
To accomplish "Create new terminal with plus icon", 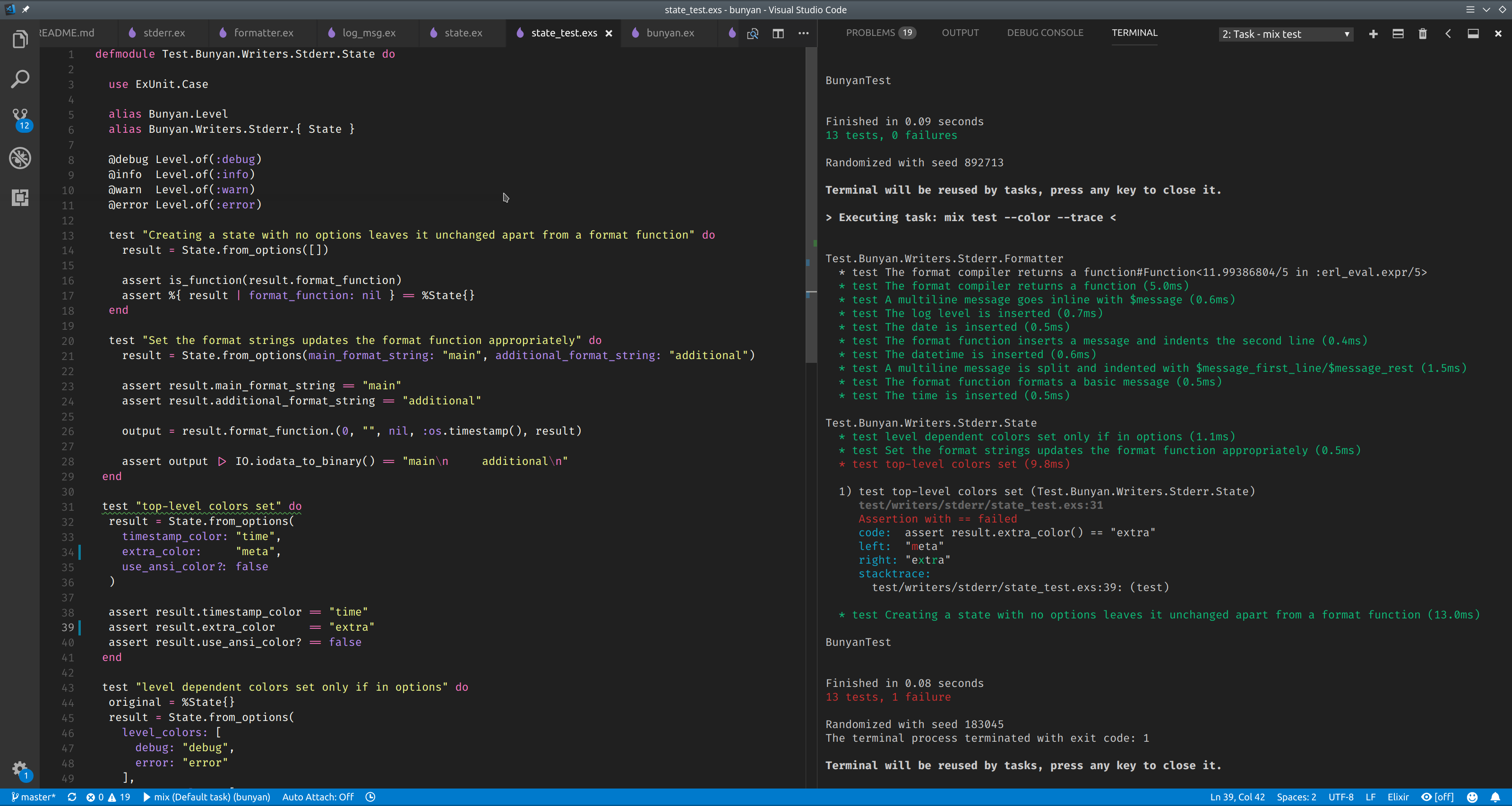I will coord(1373,34).
